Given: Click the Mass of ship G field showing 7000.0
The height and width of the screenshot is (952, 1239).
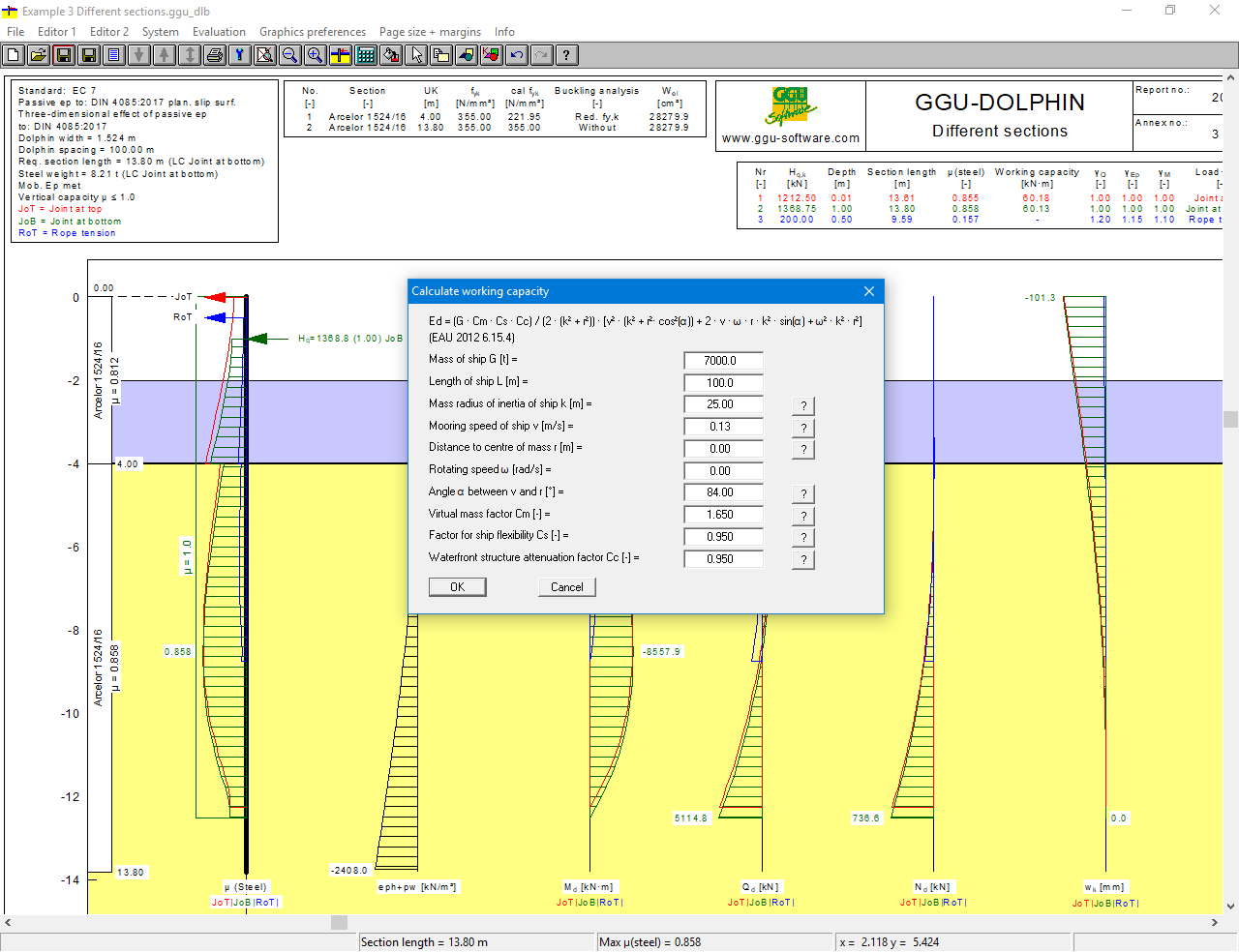Looking at the screenshot, I should 723,361.
